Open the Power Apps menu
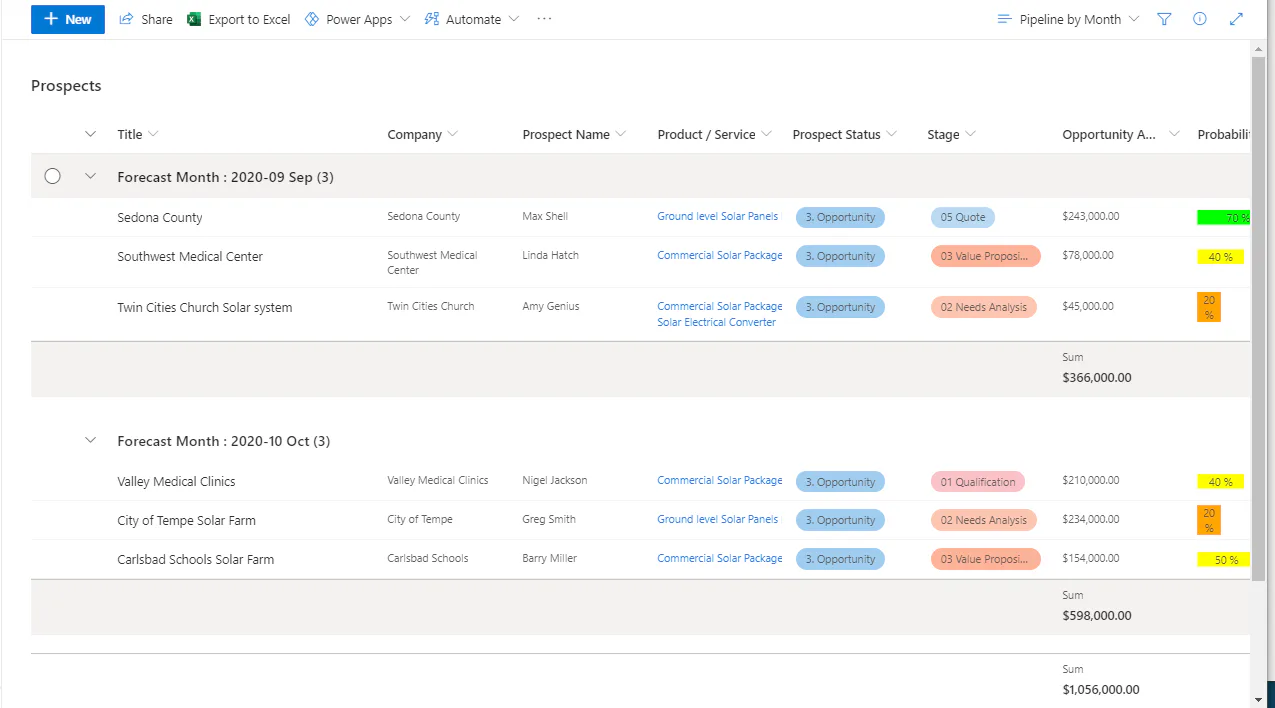The image size is (1275, 708). click(x=357, y=19)
